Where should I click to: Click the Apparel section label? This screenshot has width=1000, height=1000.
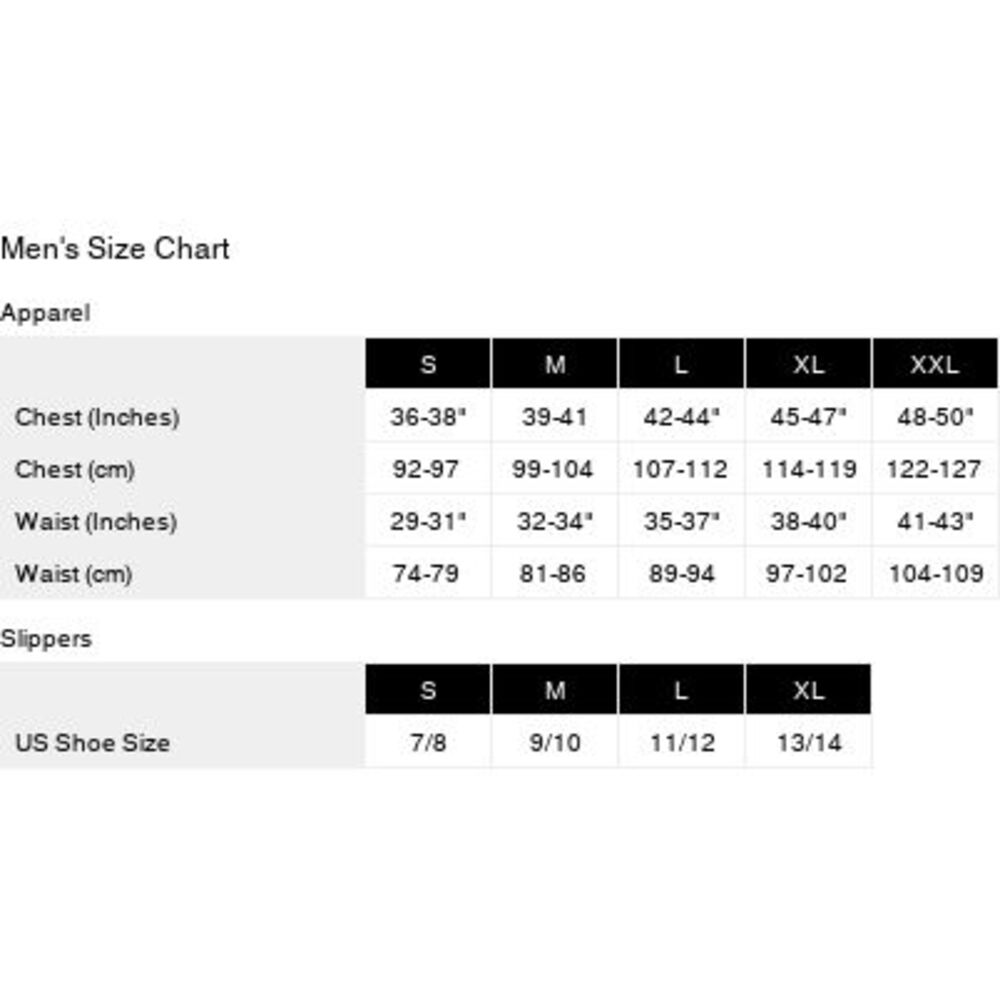(x=45, y=313)
